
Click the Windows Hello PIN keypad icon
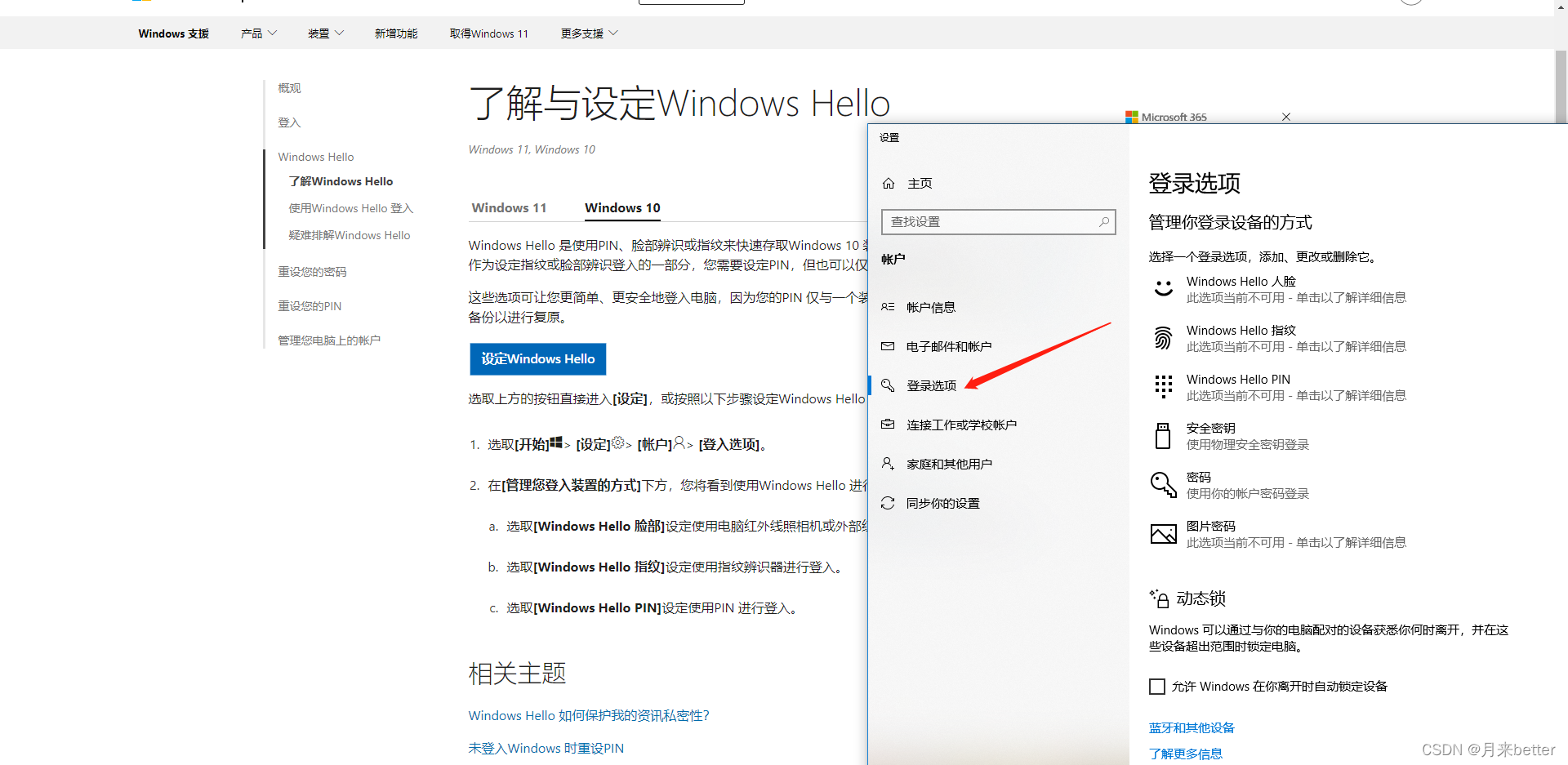[1163, 387]
